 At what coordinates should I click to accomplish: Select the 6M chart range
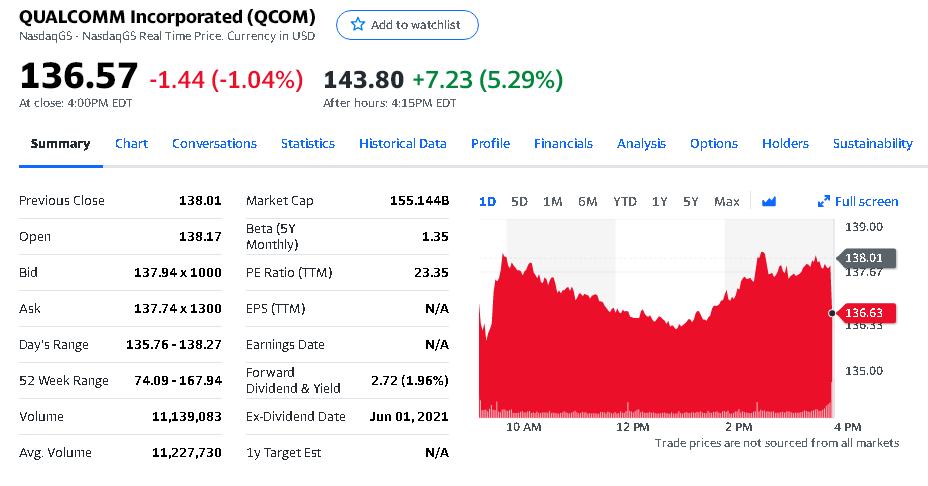coord(587,202)
